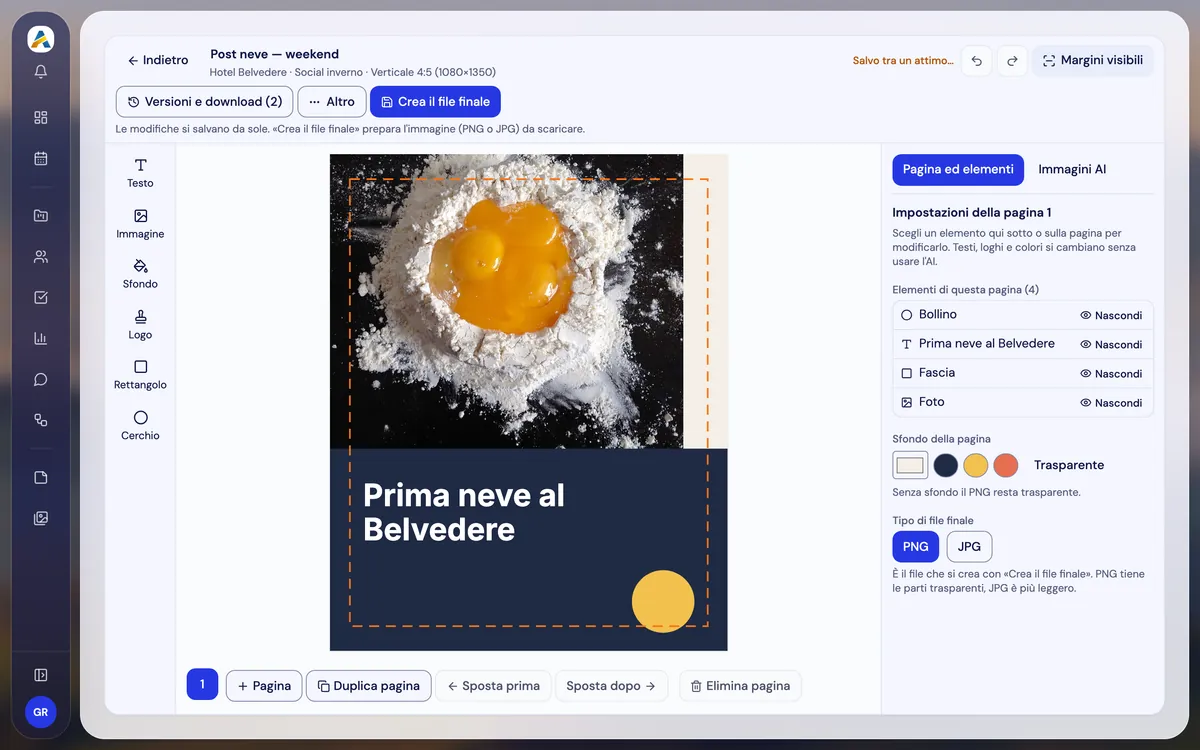Screen dimensions: 1200x750
Task: Select the Testo tool
Action: [x=140, y=173]
